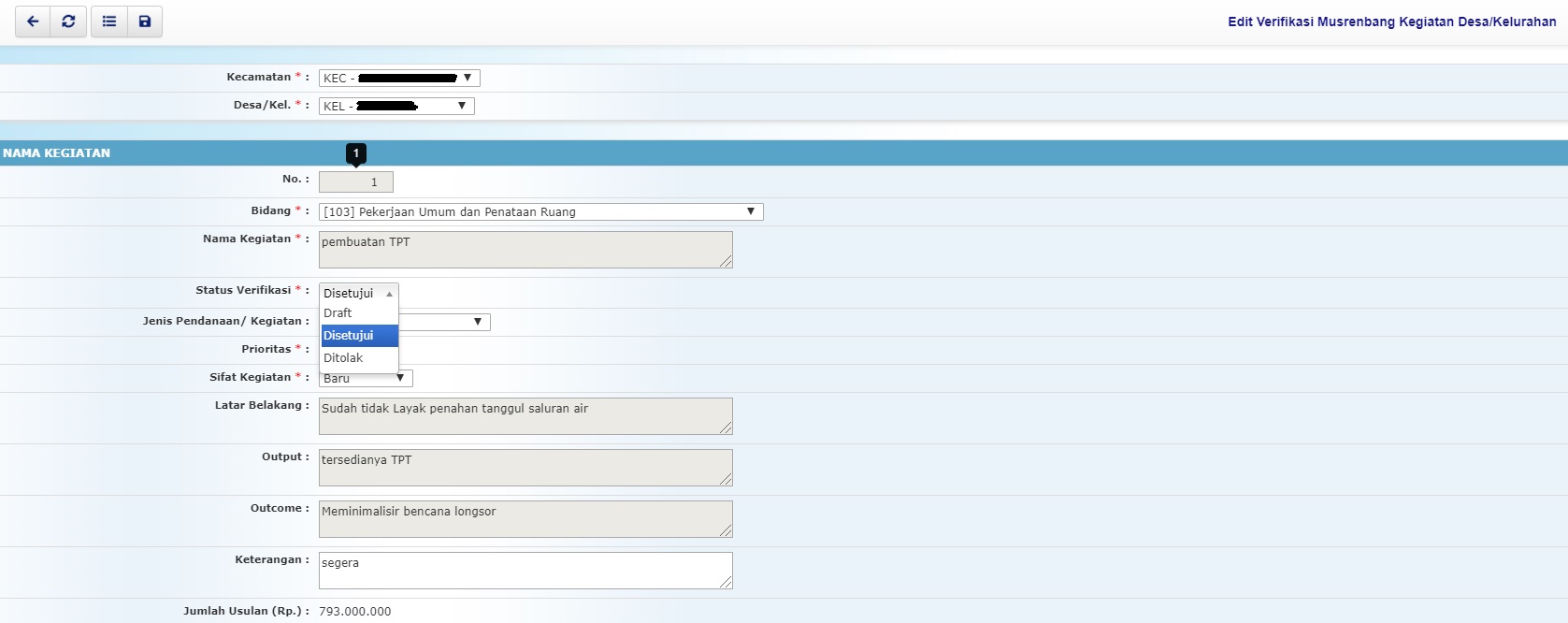Click the Outcome text area

pos(525,519)
